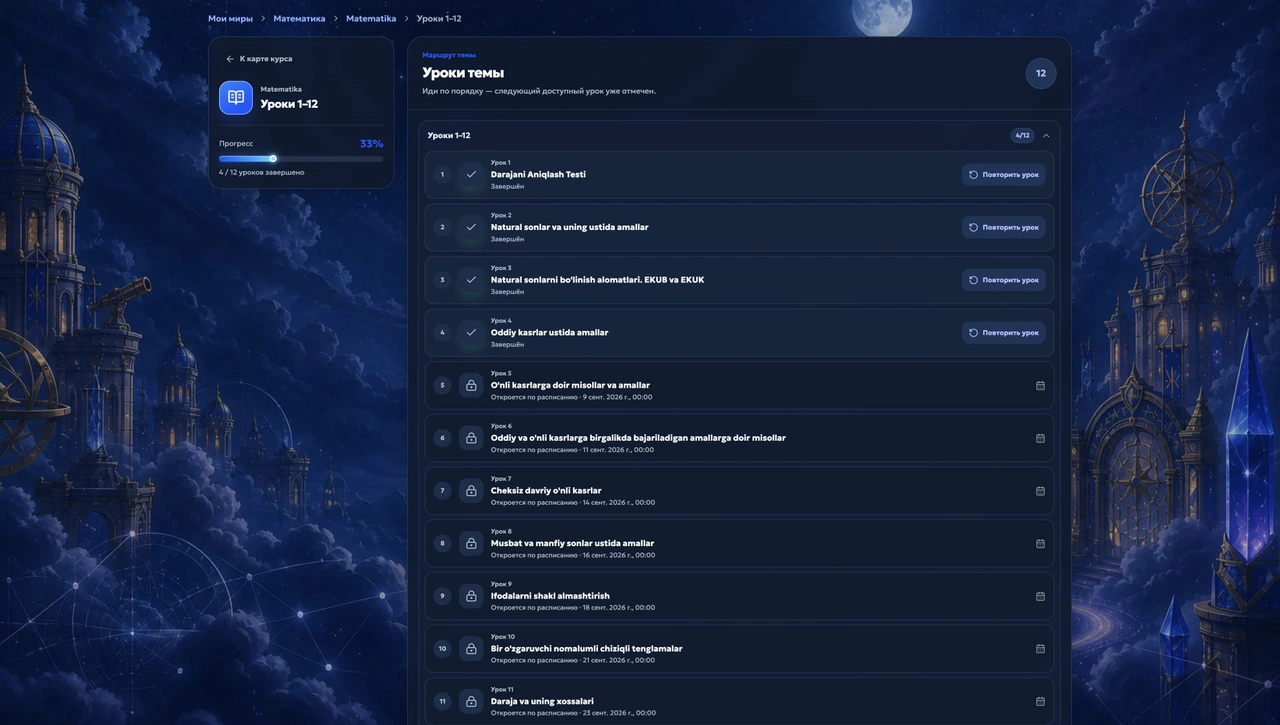Click the calendar icon for lesson 6

[1040, 438]
